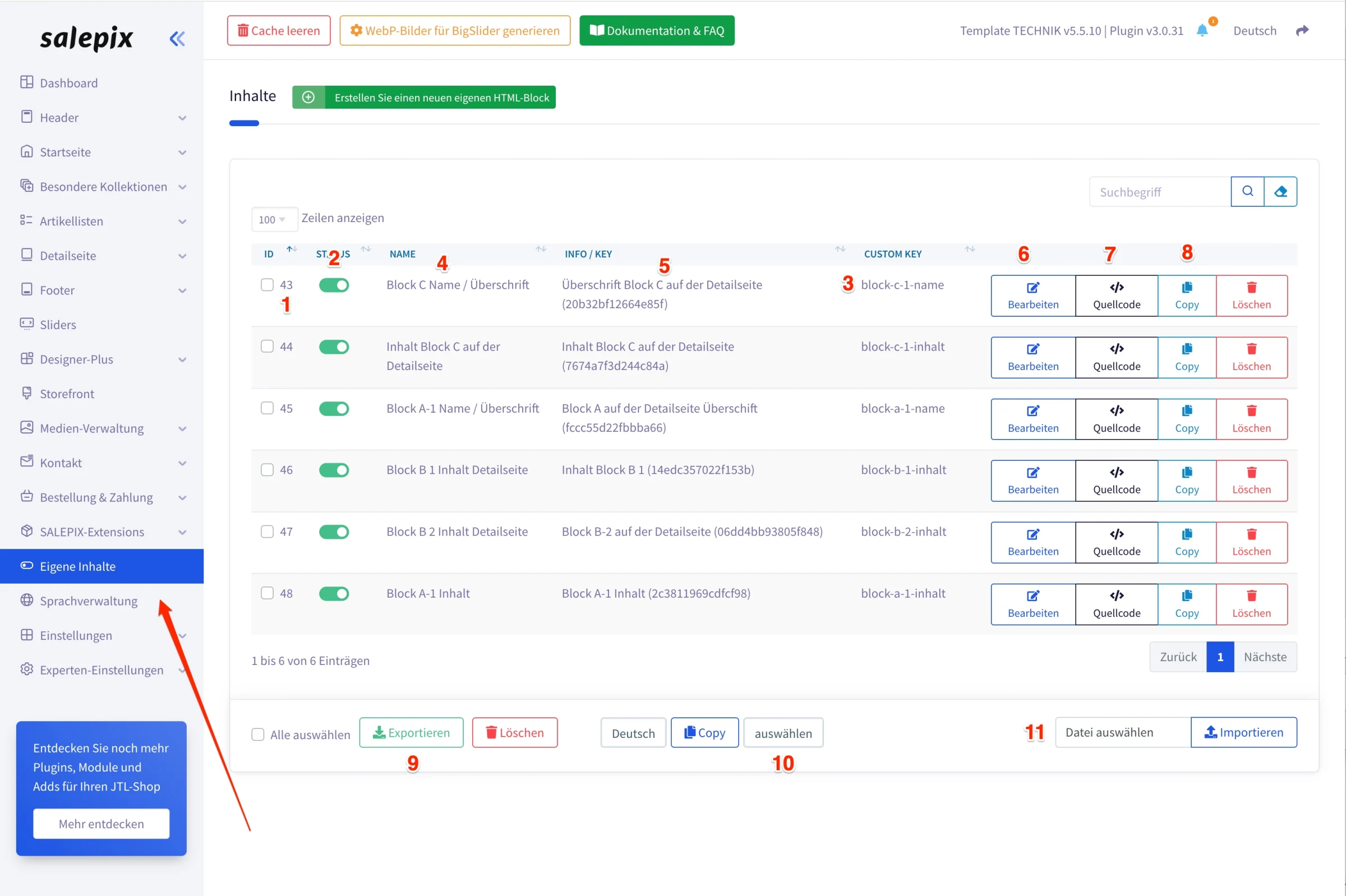The image size is (1346, 896).
Task: Click WebP-Bilder für BigSlider generieren
Action: [455, 30]
